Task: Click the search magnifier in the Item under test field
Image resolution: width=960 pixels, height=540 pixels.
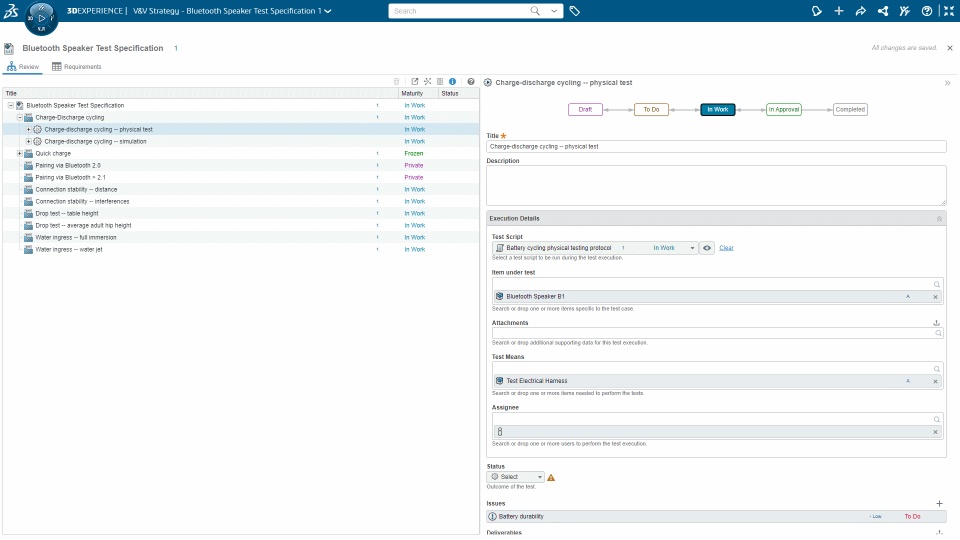Action: coord(937,285)
